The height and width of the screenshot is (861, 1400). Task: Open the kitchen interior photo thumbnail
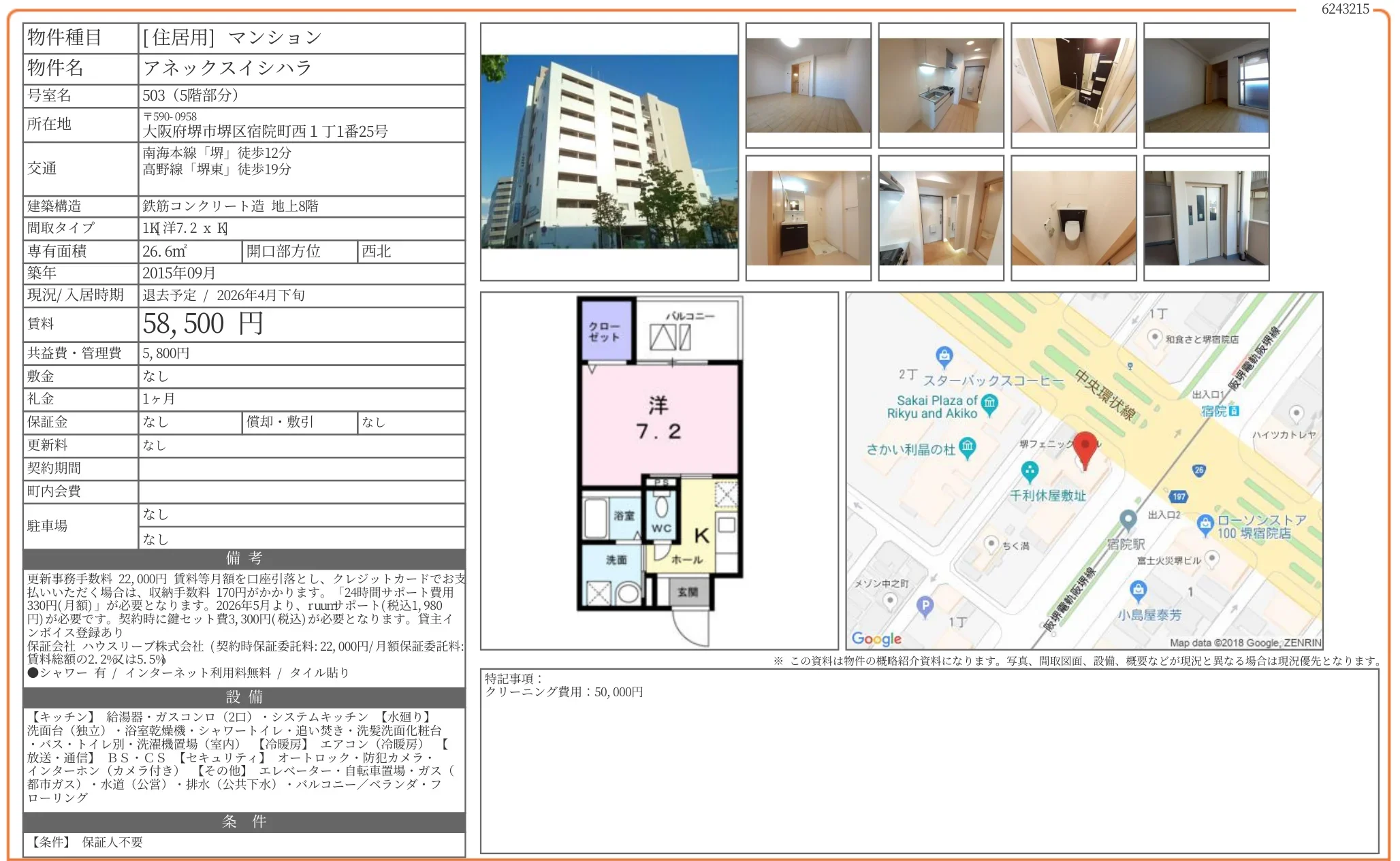940,86
